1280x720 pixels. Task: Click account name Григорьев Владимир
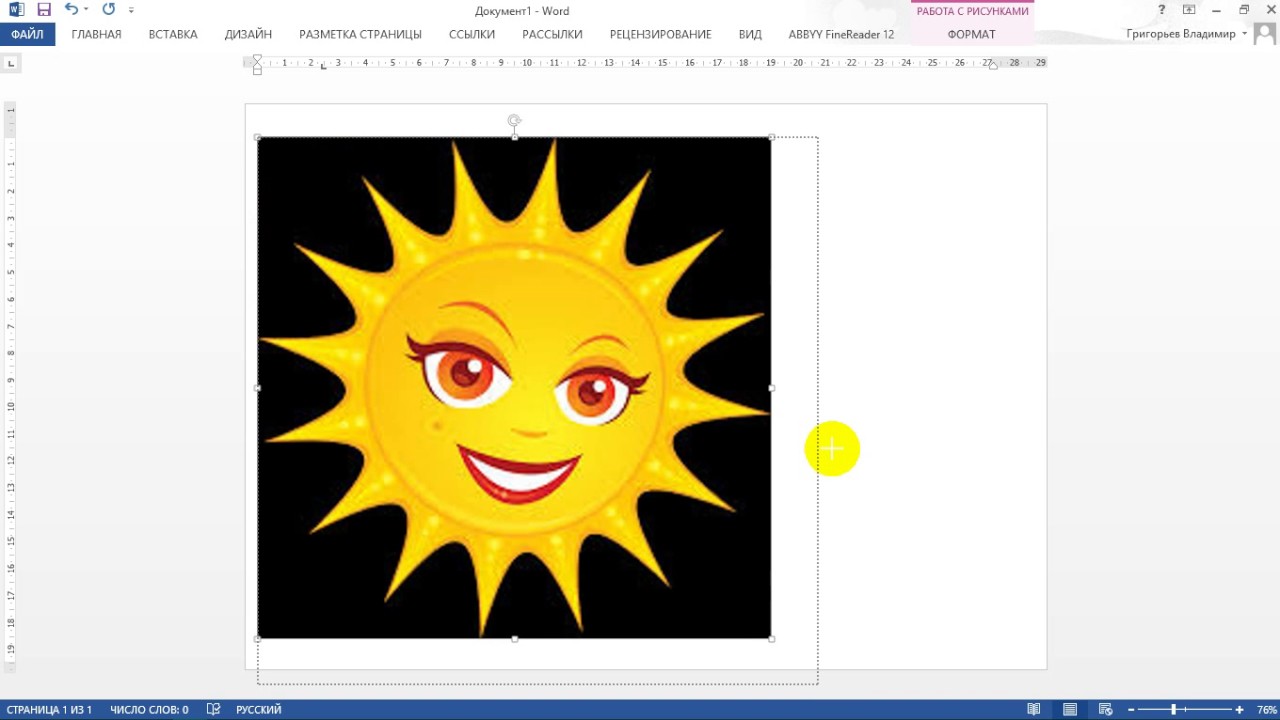point(1181,34)
